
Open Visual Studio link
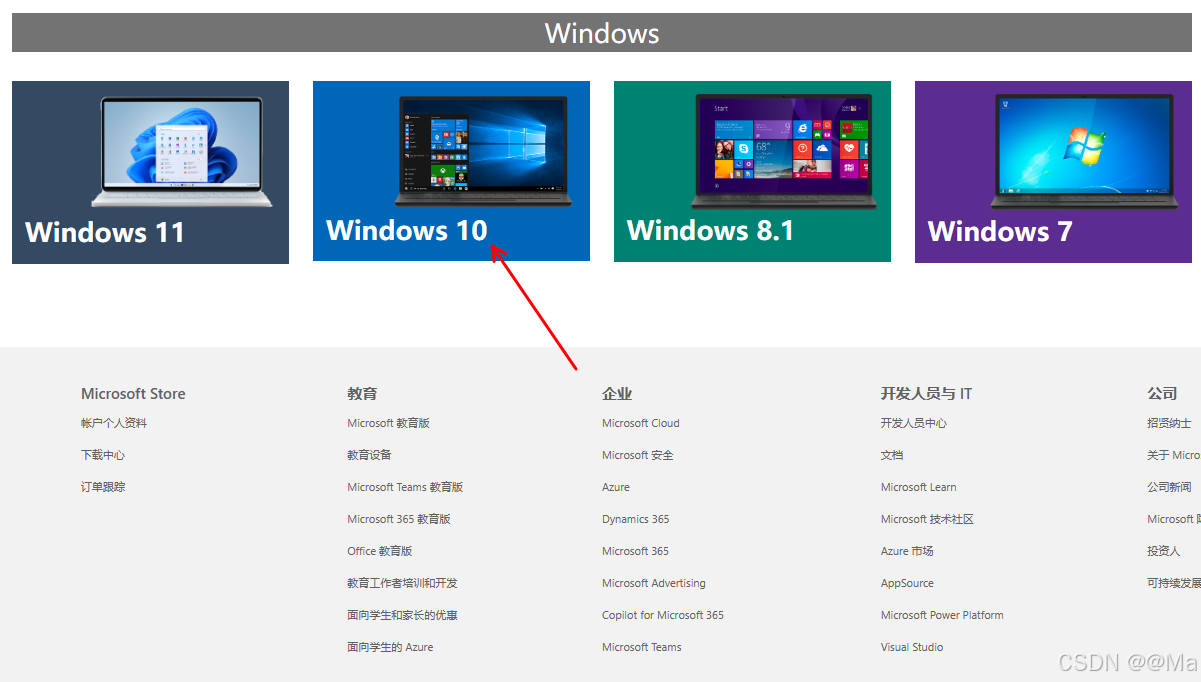[x=912, y=647]
